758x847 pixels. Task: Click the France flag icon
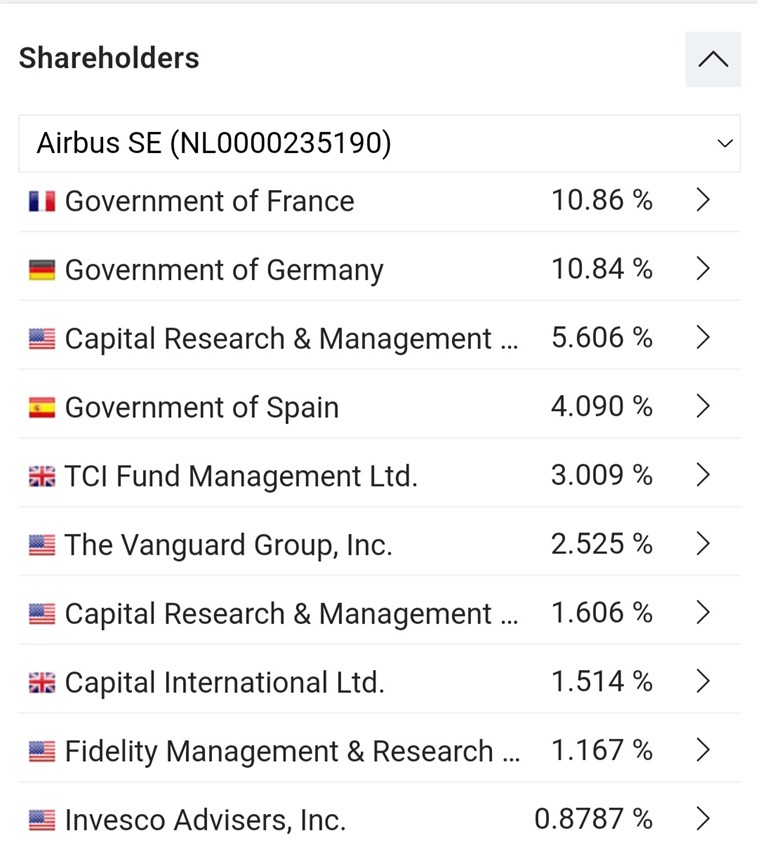[42, 201]
